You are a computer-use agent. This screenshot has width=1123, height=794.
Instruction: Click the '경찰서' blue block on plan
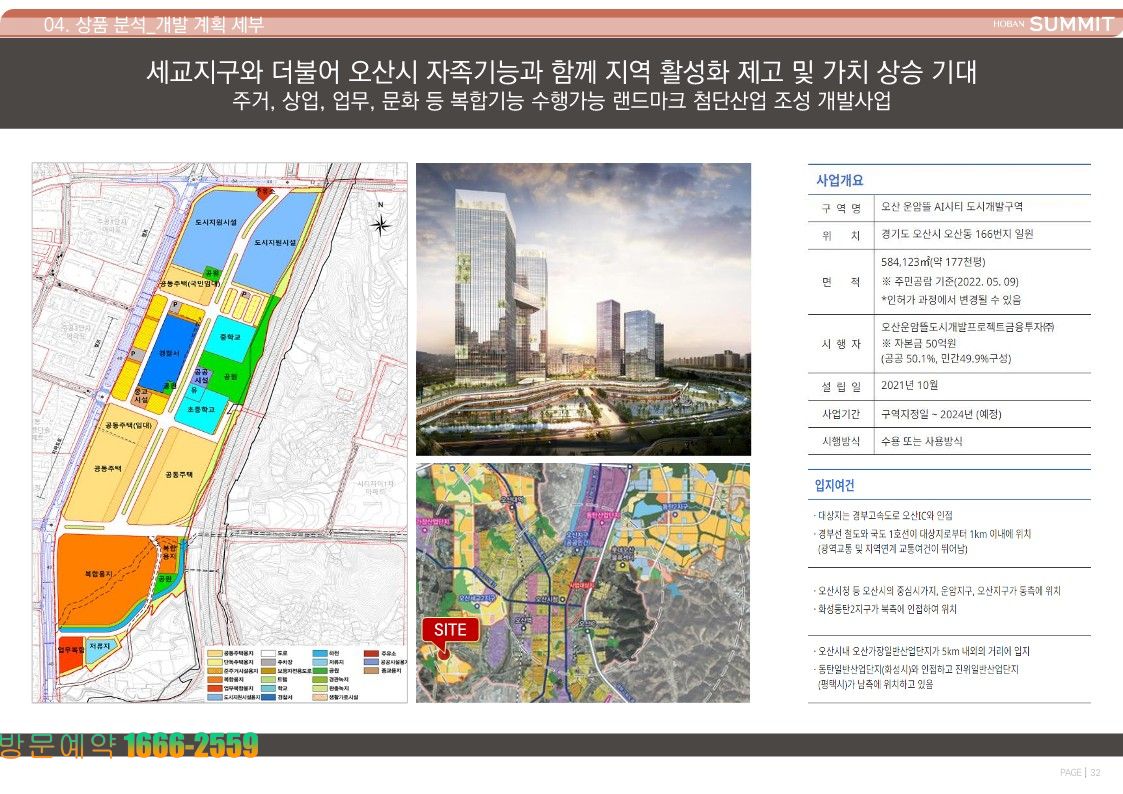click(x=169, y=353)
